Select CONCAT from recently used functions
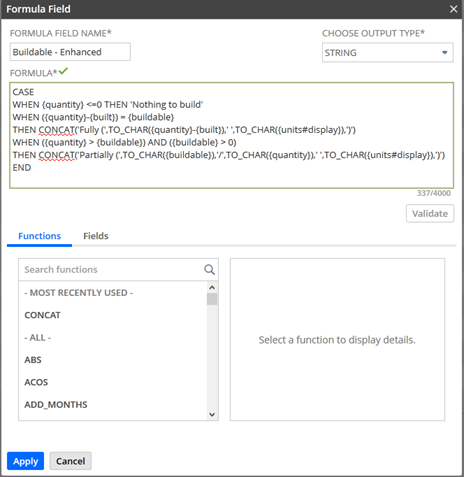This screenshot has height=477, width=464. (x=42, y=315)
